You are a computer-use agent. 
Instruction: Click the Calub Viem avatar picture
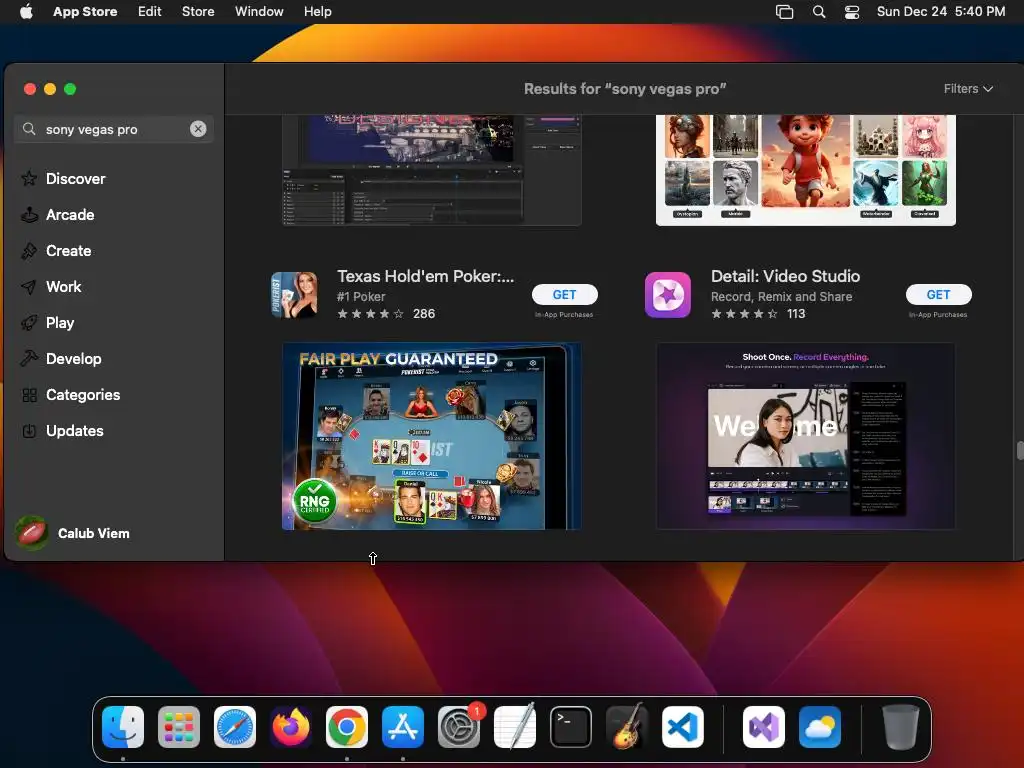[31, 533]
